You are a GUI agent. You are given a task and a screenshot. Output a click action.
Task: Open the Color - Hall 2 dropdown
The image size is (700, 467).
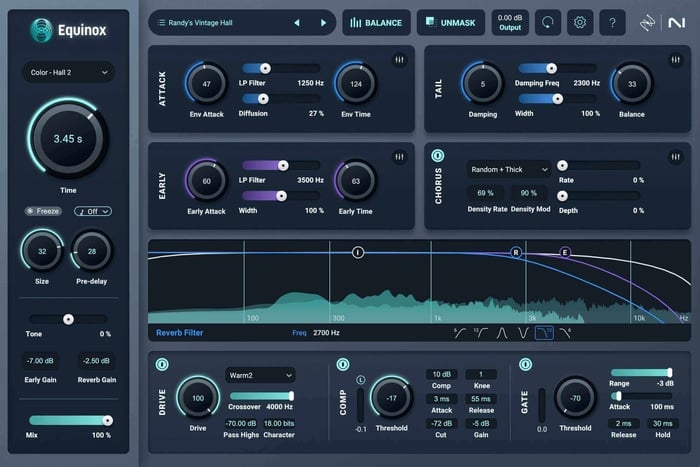click(68, 72)
